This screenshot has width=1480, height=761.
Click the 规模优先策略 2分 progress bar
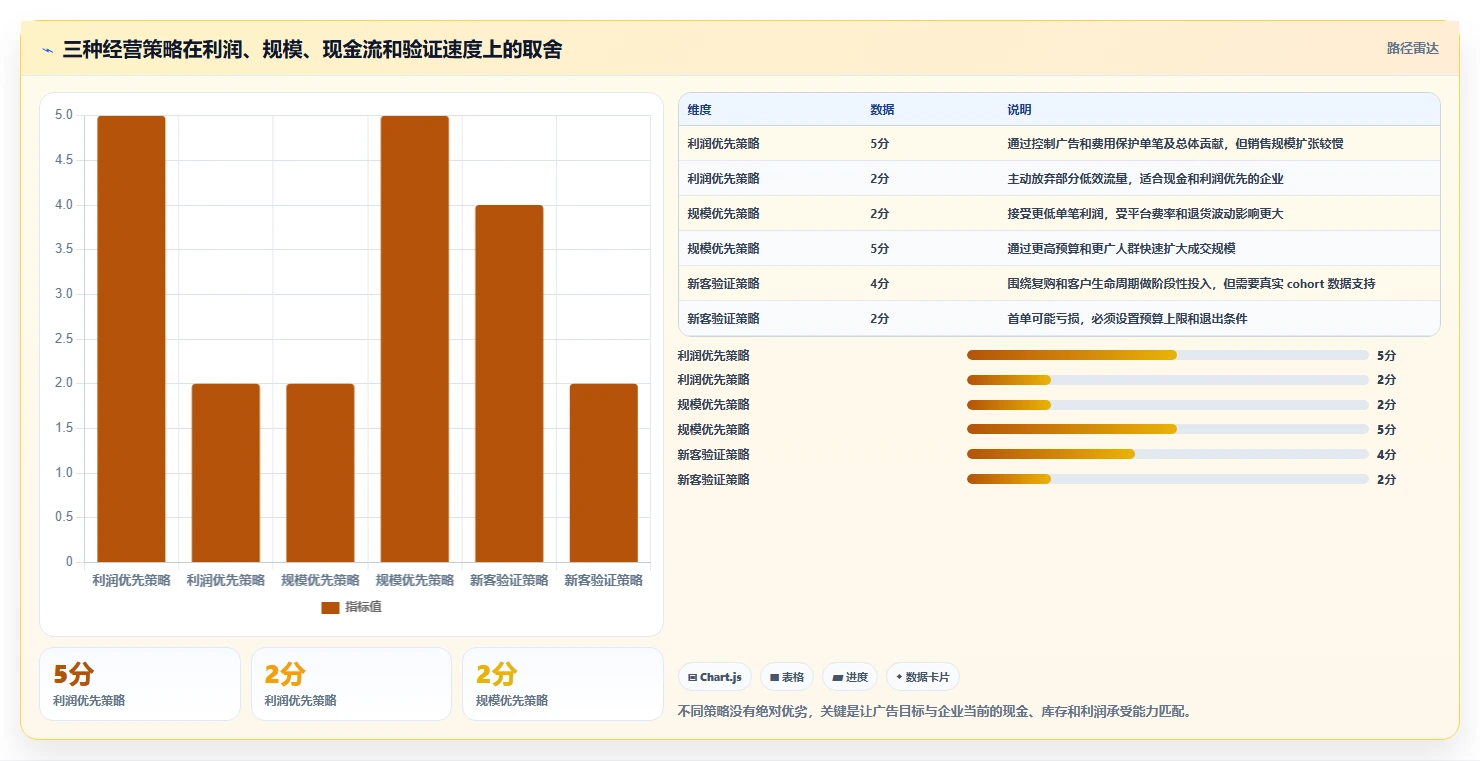[1167, 405]
